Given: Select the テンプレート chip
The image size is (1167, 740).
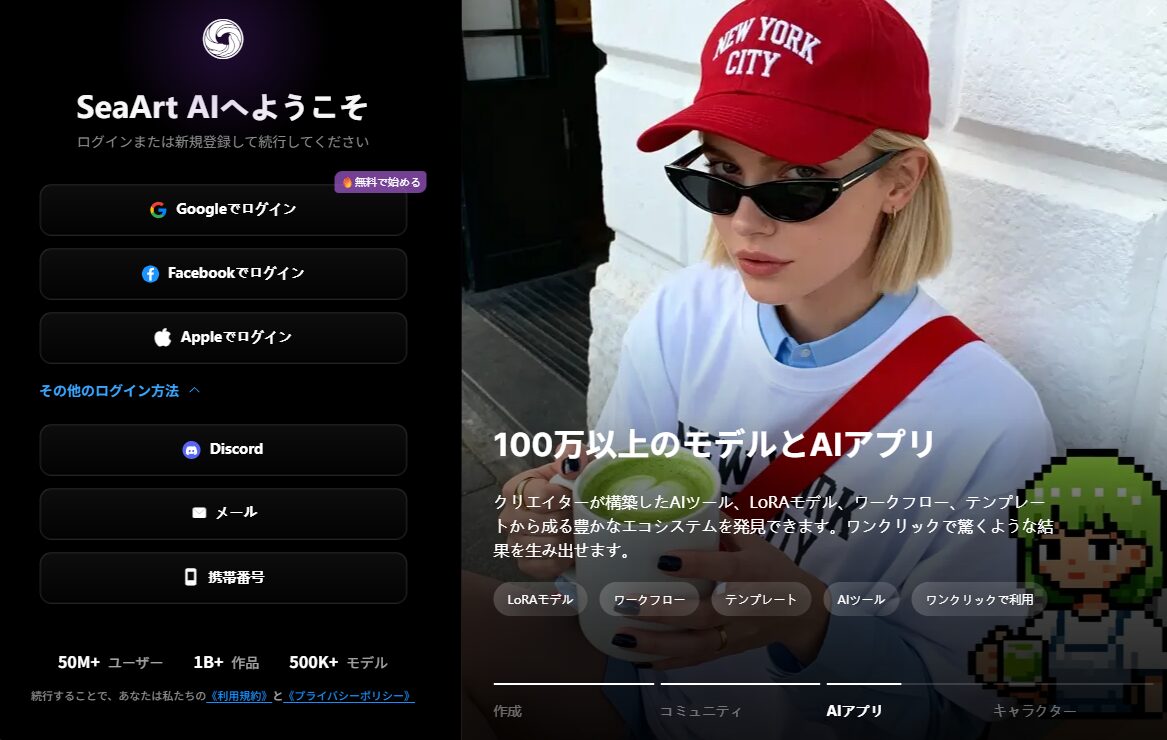Looking at the screenshot, I should pyautogui.click(x=761, y=599).
